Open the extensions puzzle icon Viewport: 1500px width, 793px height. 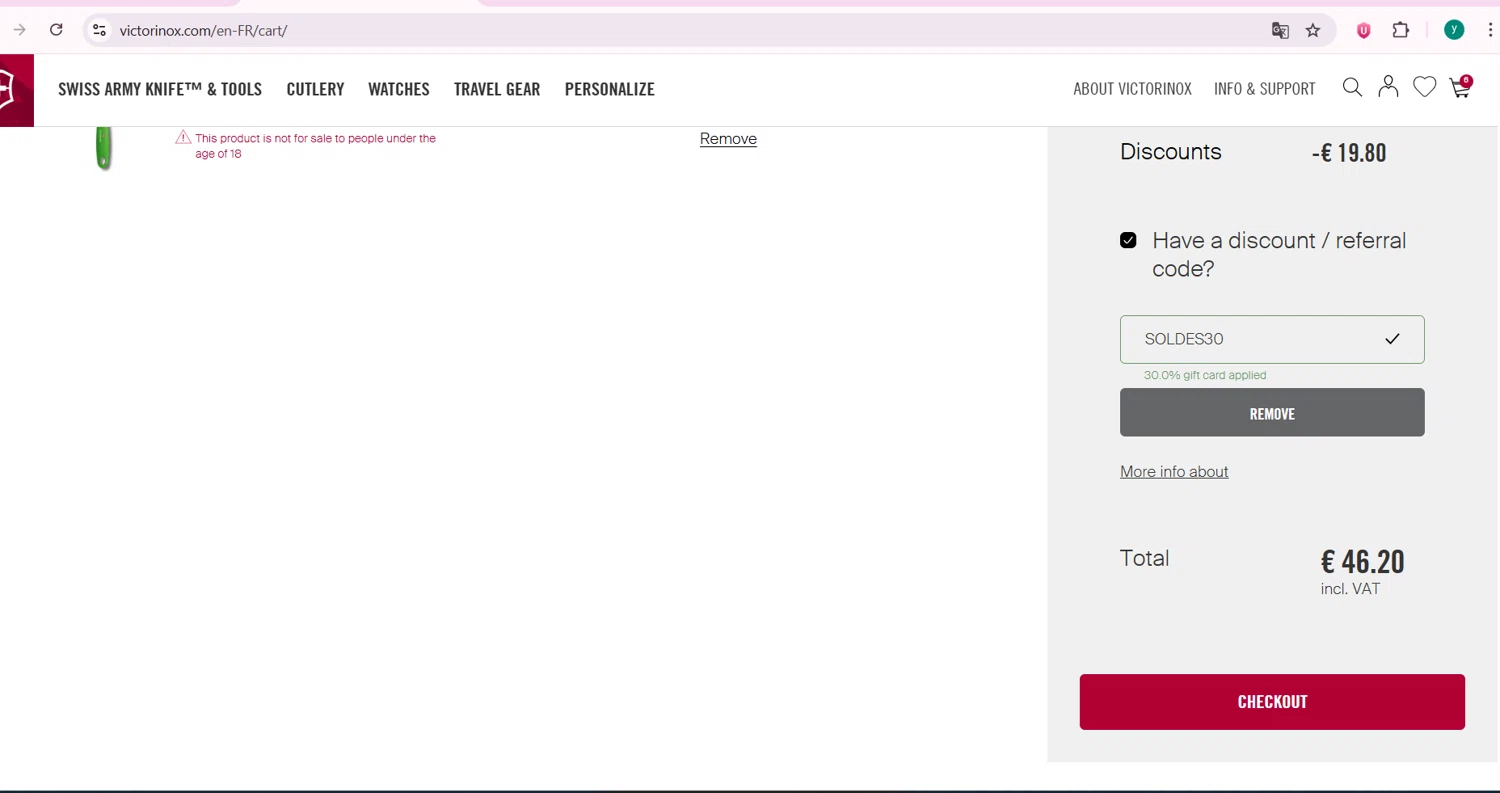[1401, 30]
